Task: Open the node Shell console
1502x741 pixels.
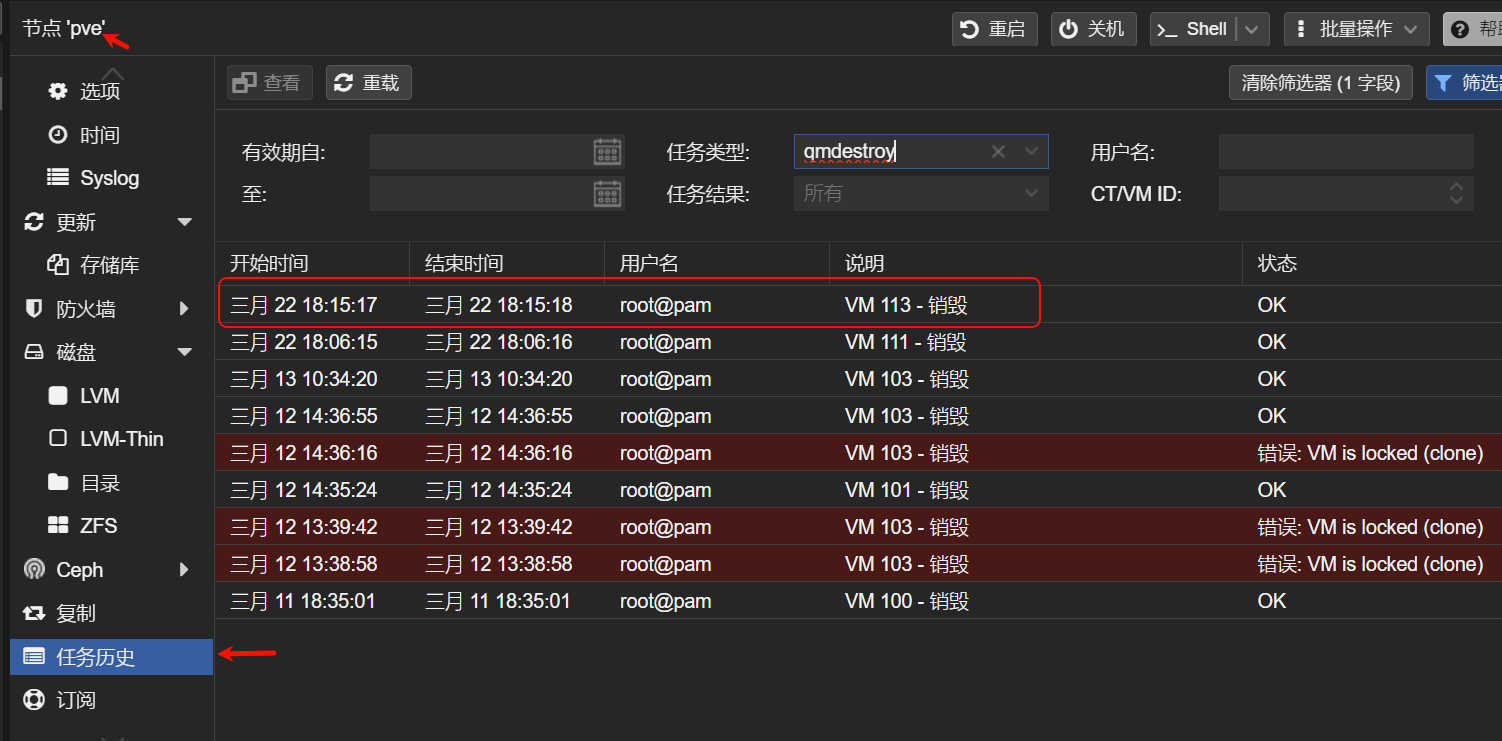Action: coord(1193,29)
